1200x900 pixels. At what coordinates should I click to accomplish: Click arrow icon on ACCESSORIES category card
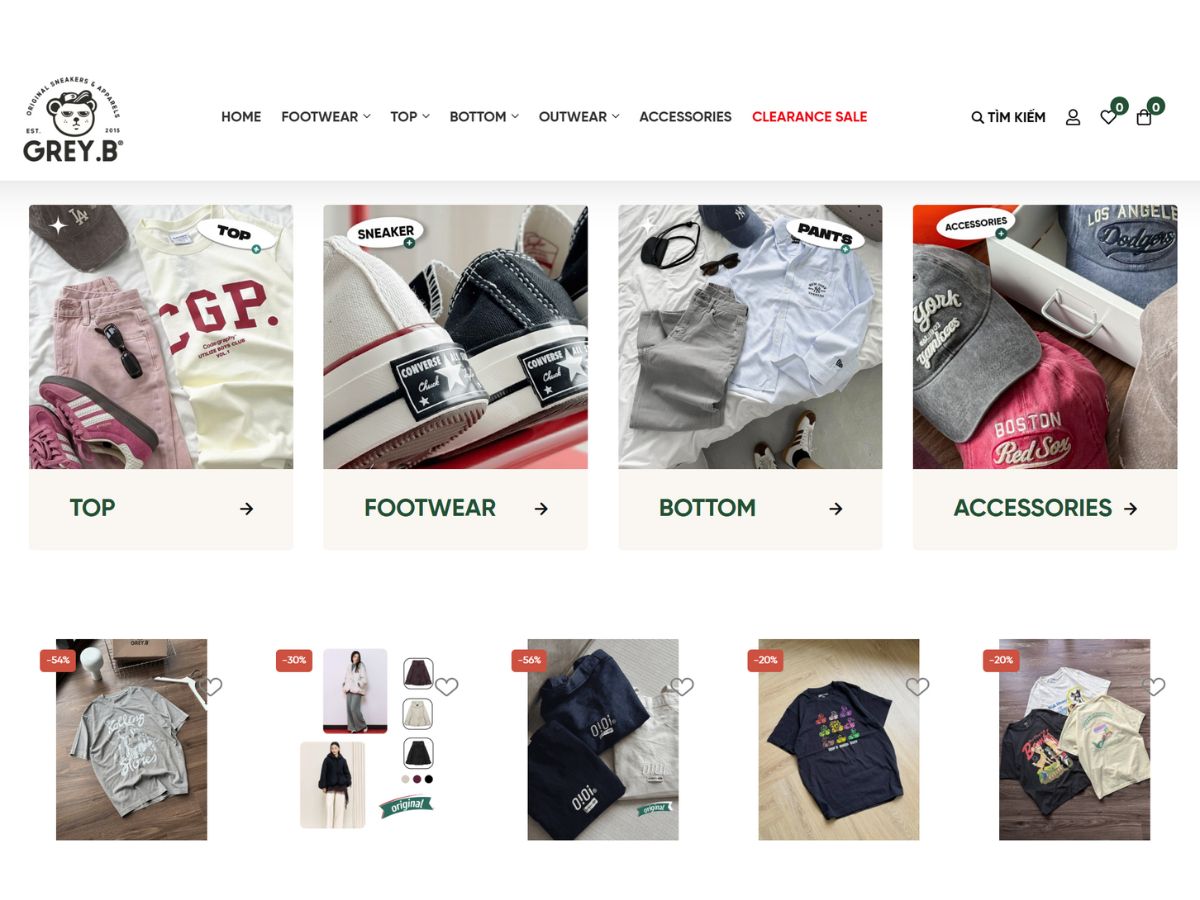click(x=1131, y=509)
